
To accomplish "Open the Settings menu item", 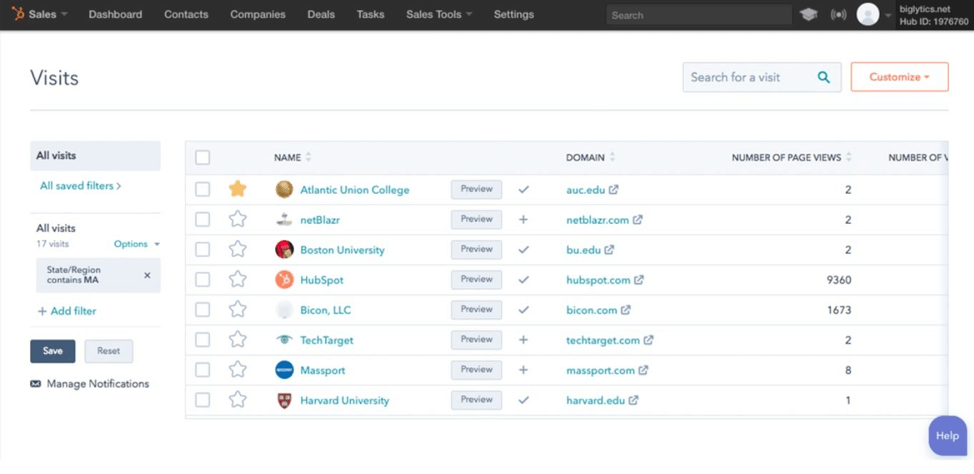I will [514, 14].
